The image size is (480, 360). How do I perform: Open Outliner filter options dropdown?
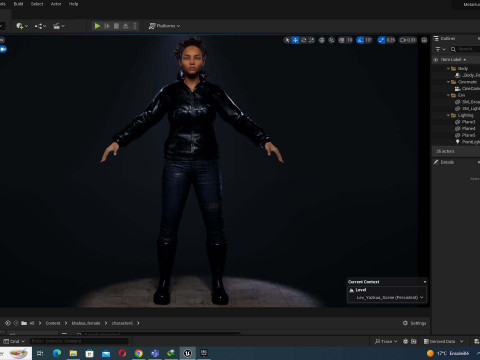440,49
